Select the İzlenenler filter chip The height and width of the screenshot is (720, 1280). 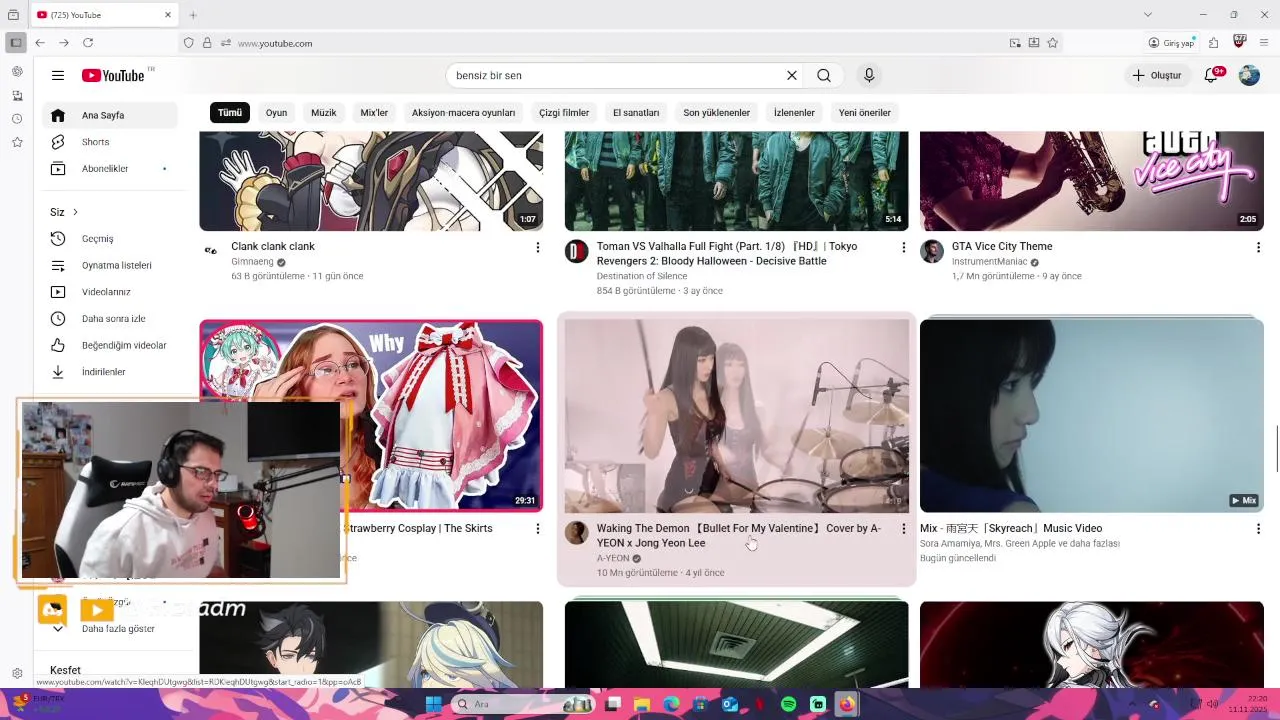coord(794,113)
